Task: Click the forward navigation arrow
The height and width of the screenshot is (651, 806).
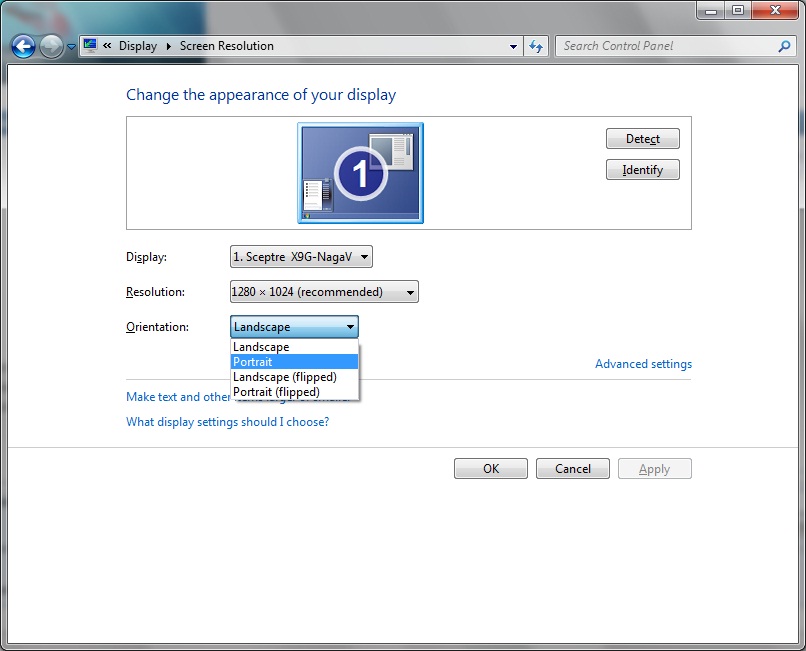Action: coord(50,46)
